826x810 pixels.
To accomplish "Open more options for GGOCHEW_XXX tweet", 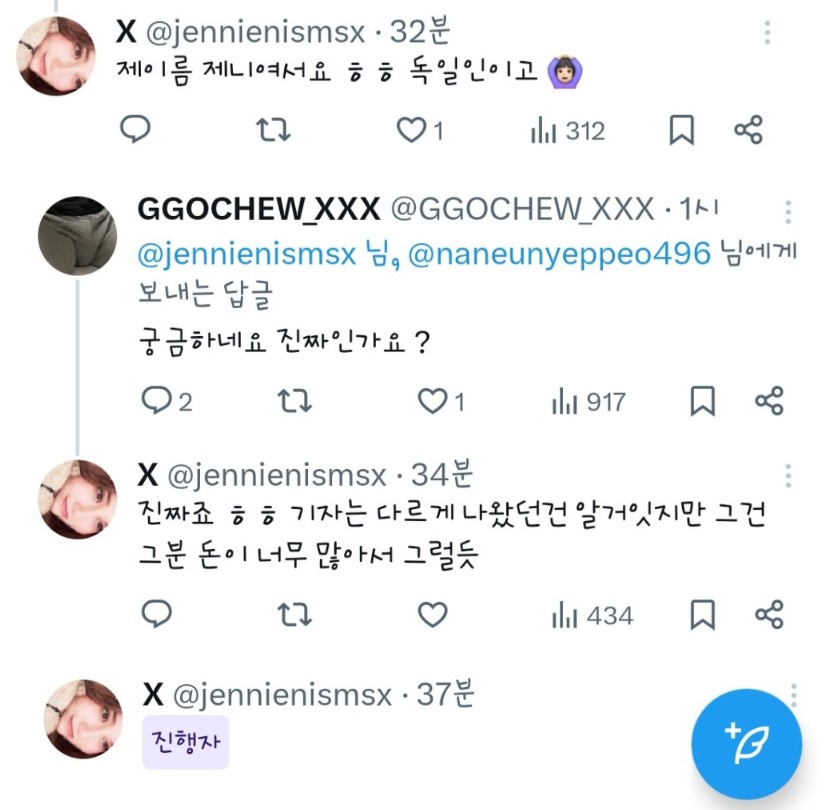I will pyautogui.click(x=789, y=212).
